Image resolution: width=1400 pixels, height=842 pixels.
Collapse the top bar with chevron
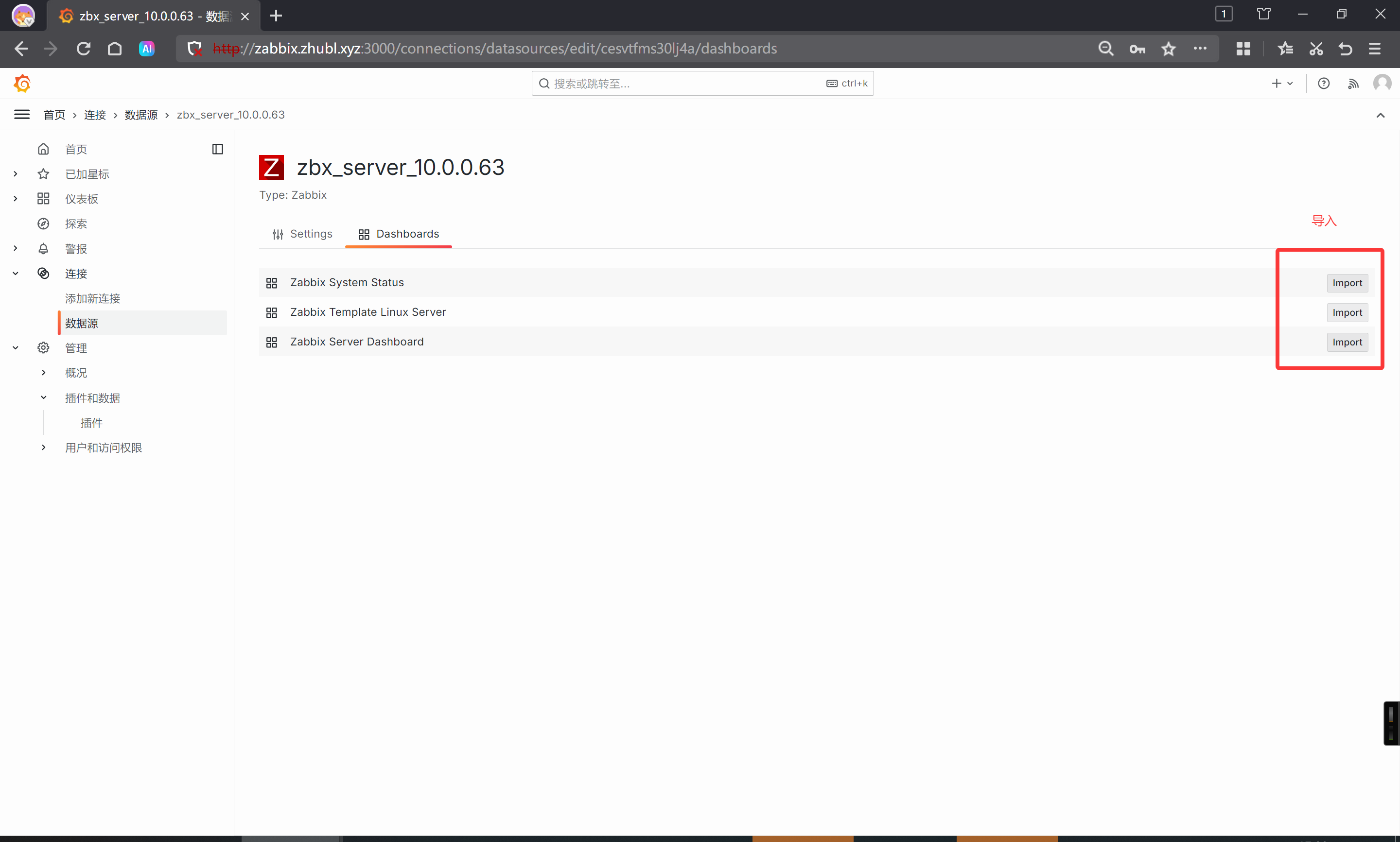pos(1381,115)
